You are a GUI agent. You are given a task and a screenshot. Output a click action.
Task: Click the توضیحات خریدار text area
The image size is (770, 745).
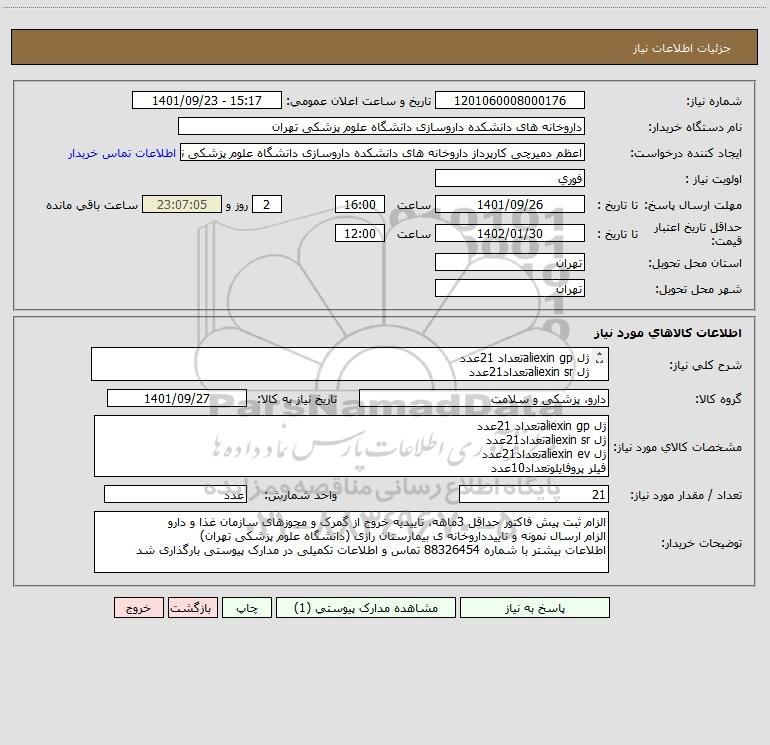click(x=351, y=542)
